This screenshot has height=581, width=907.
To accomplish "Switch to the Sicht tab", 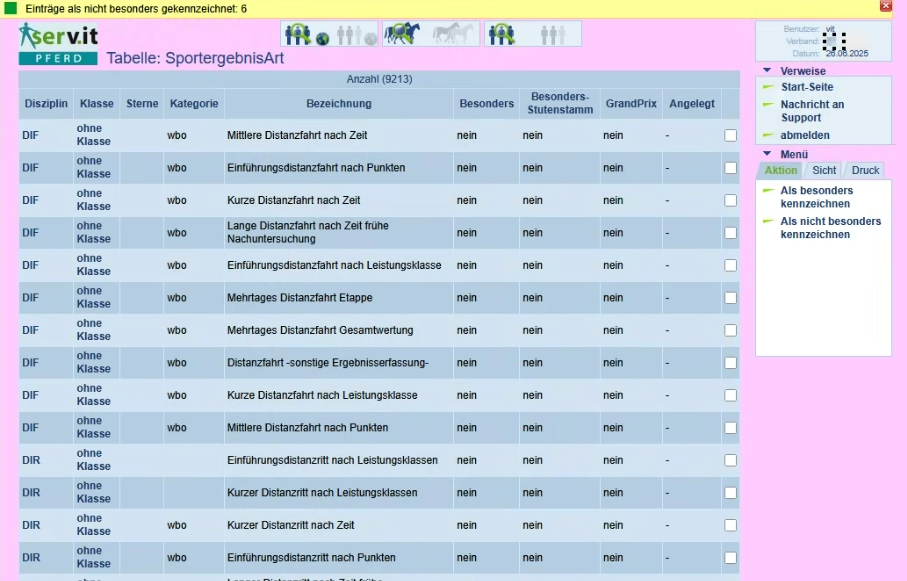I will (824, 170).
